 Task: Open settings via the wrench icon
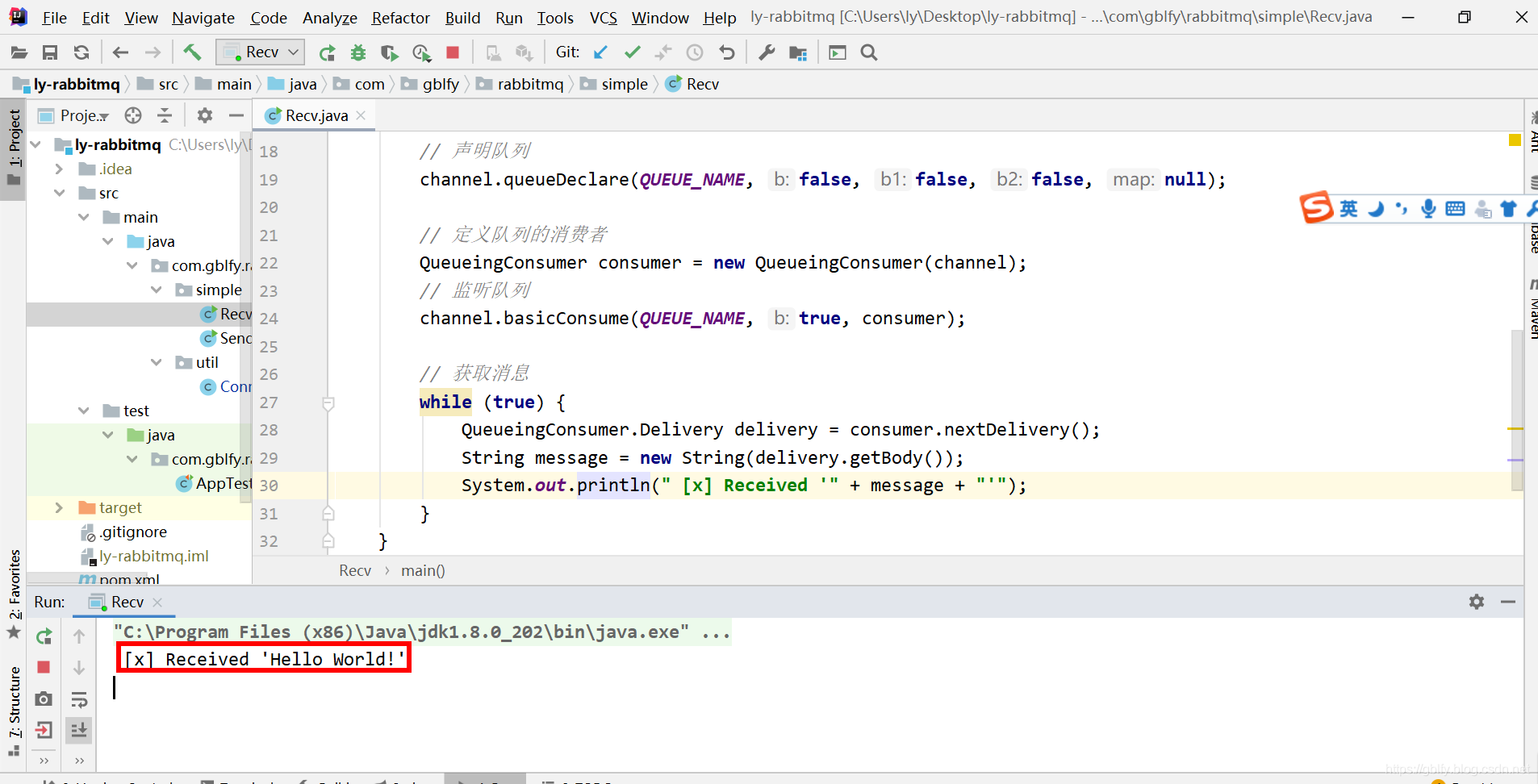767,52
